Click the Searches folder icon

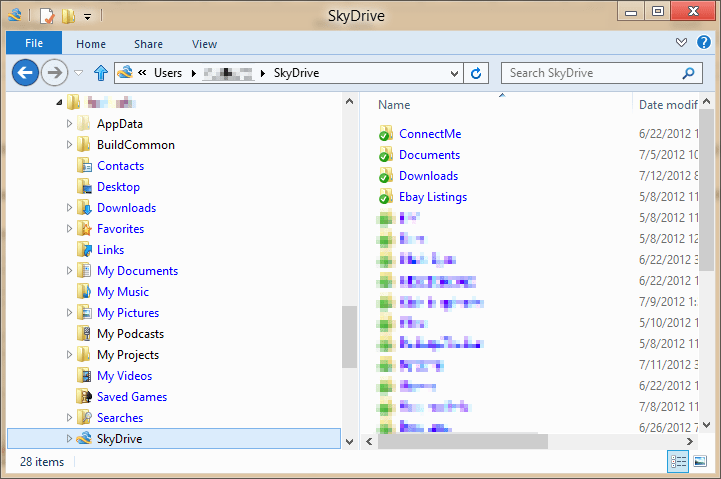coord(84,417)
